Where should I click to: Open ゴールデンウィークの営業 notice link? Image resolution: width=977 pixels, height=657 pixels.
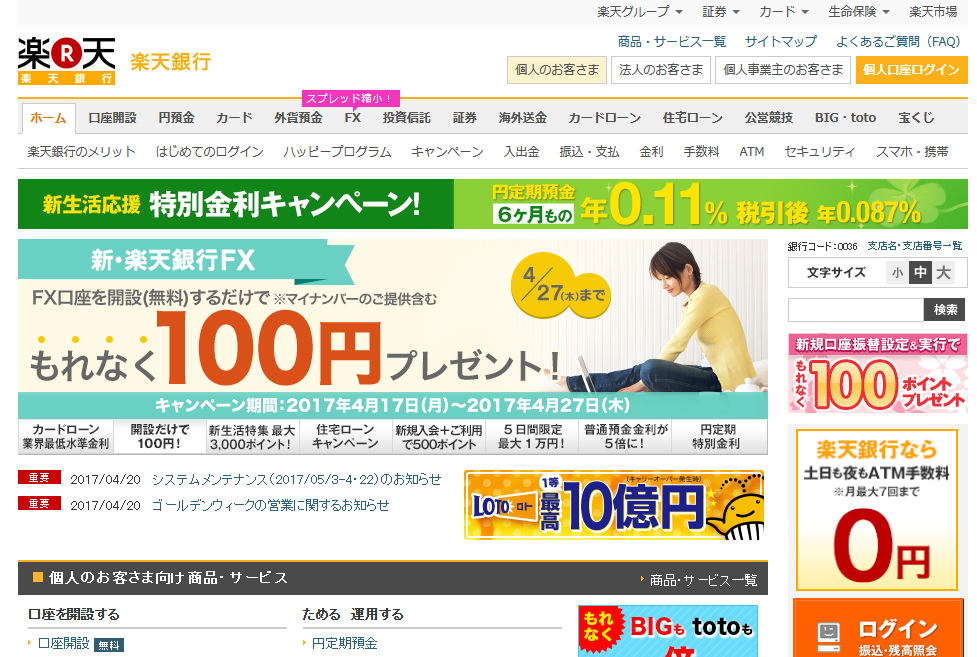[270, 505]
